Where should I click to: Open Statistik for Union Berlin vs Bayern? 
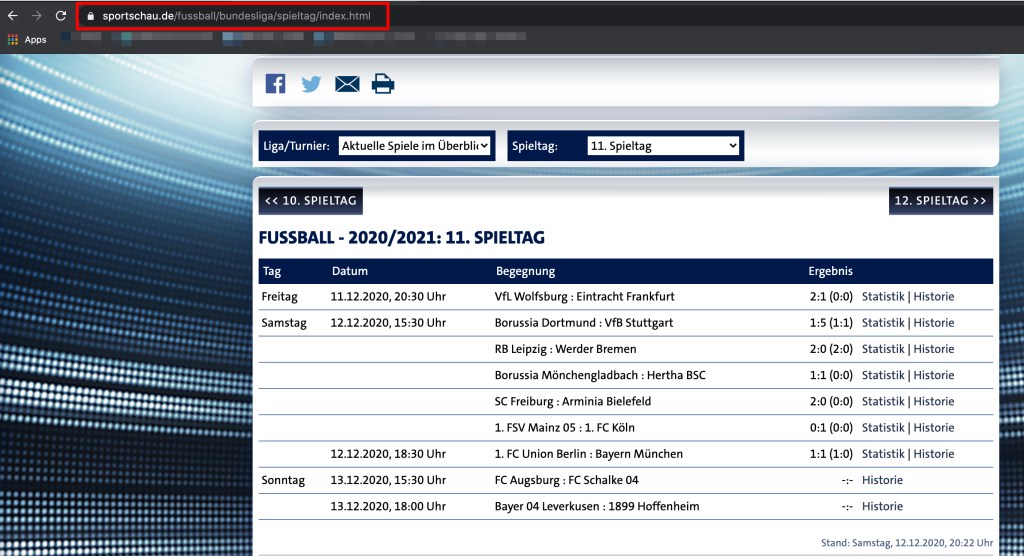pyautogui.click(x=883, y=453)
